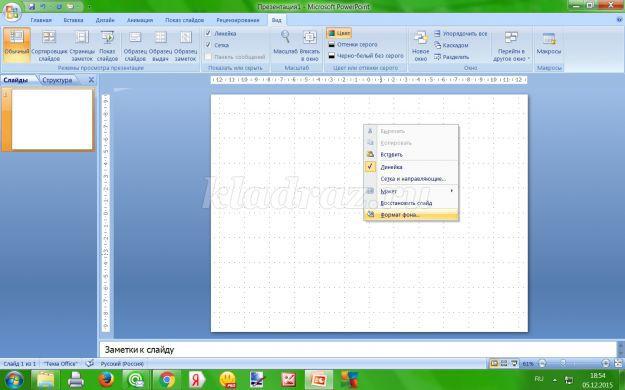The image size is (625, 390).
Task: Select Оттенки серого grayscale mode
Action: pyautogui.click(x=353, y=45)
